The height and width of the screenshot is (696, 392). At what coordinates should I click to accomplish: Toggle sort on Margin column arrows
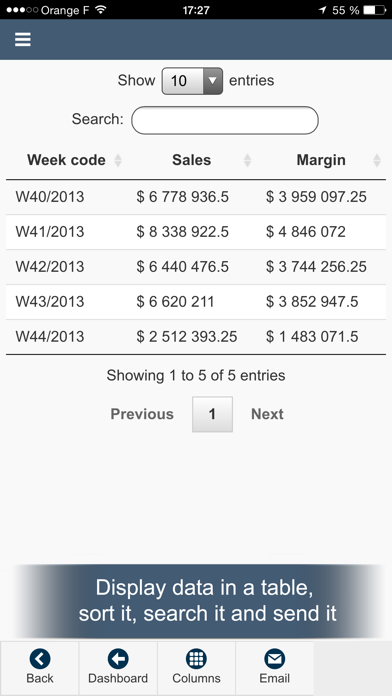click(x=377, y=160)
